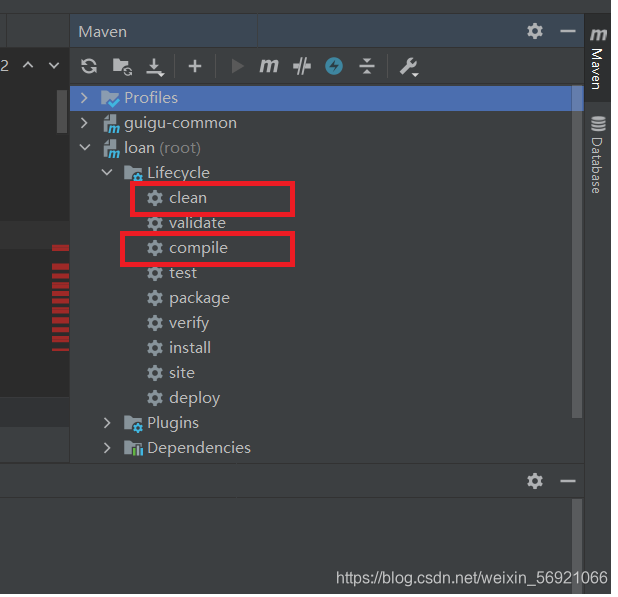Screen dimensions: 618x597
Task: Expand the Profiles node
Action: (84, 98)
